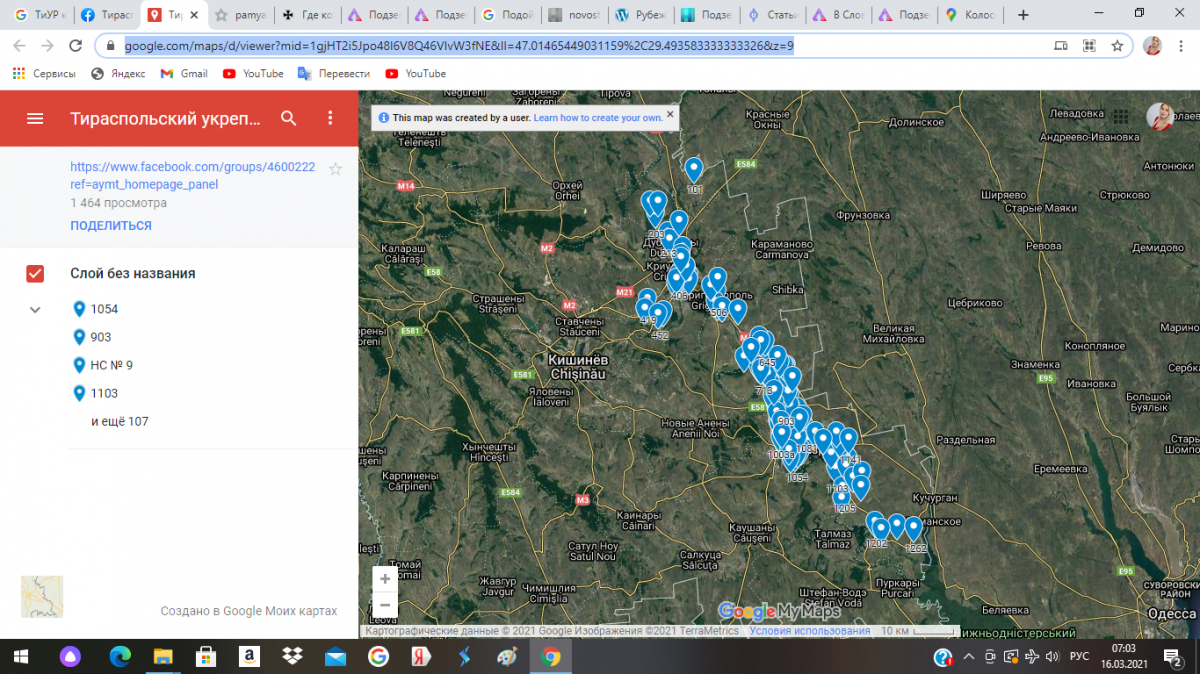Dismiss the 'map was created by a user' notice
The image size is (1200, 674).
pos(670,114)
